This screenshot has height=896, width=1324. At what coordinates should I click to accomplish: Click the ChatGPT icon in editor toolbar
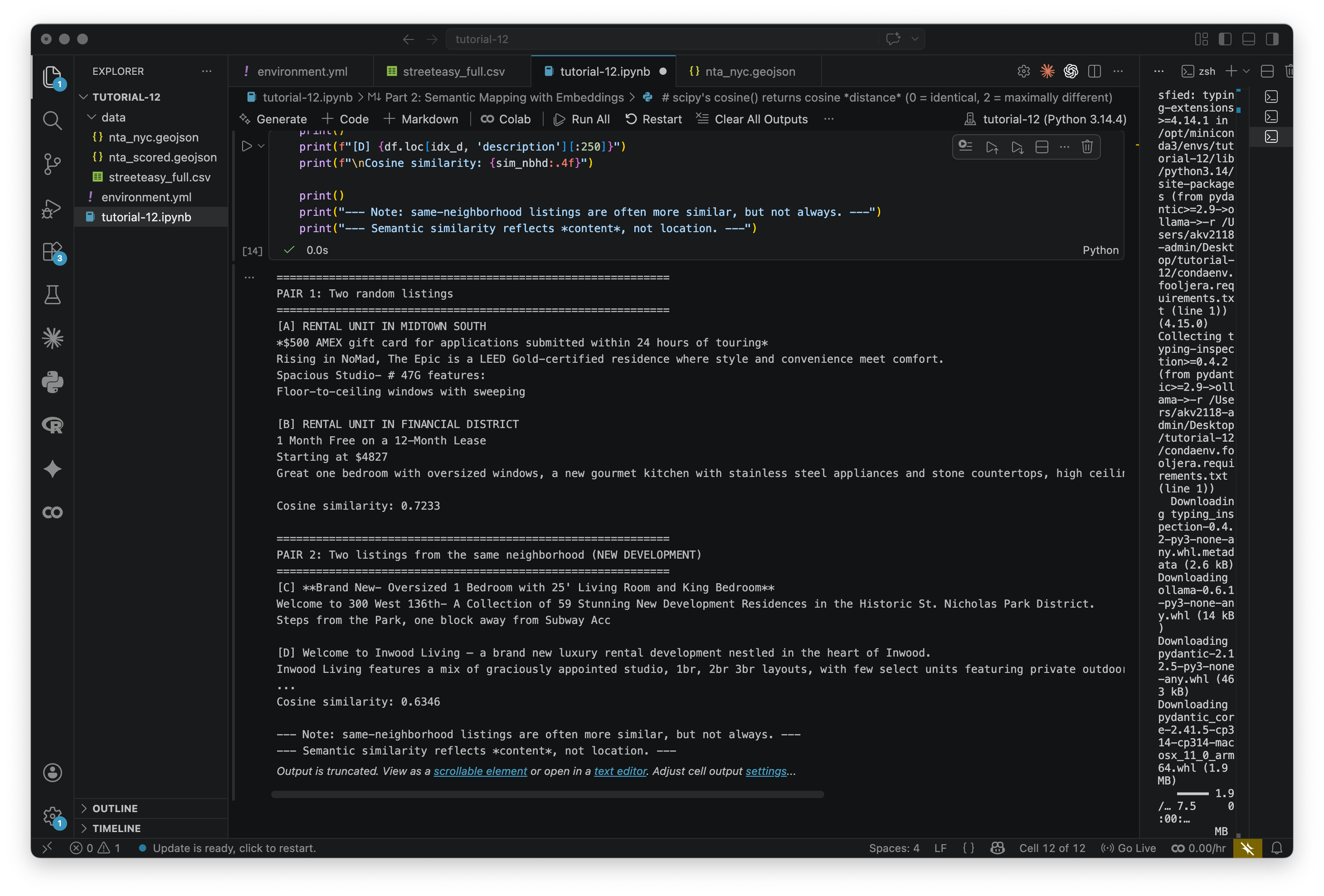click(1071, 71)
